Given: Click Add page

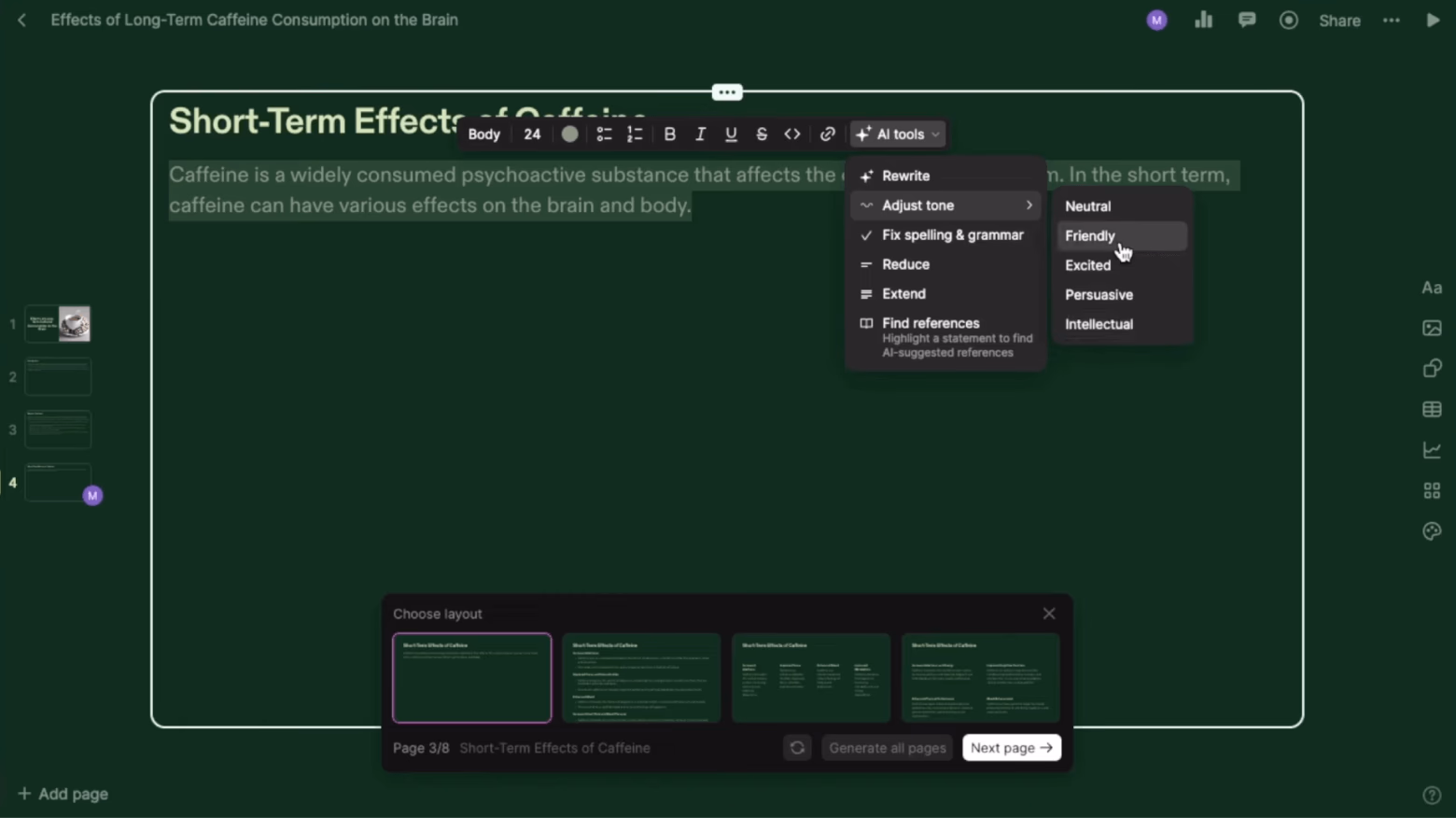Looking at the screenshot, I should click(63, 794).
